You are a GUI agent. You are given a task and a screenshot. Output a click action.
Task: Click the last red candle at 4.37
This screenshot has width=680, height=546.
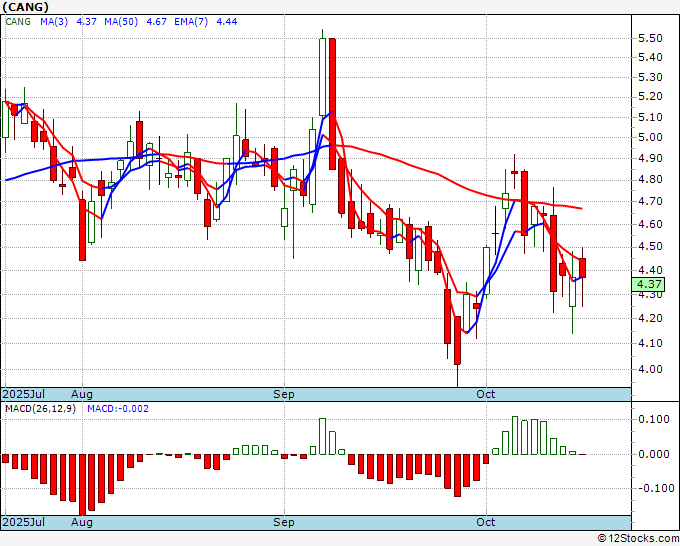coord(582,268)
